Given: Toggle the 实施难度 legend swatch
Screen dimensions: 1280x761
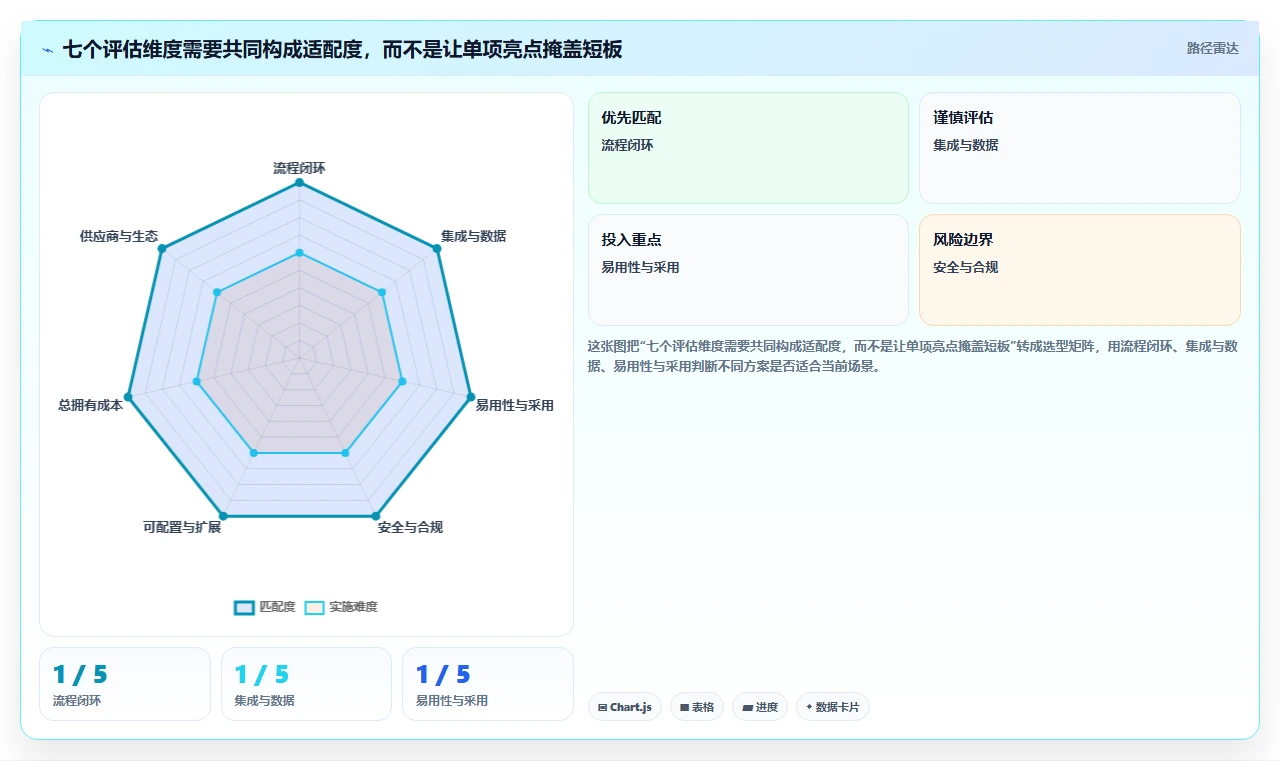Looking at the screenshot, I should coord(315,607).
